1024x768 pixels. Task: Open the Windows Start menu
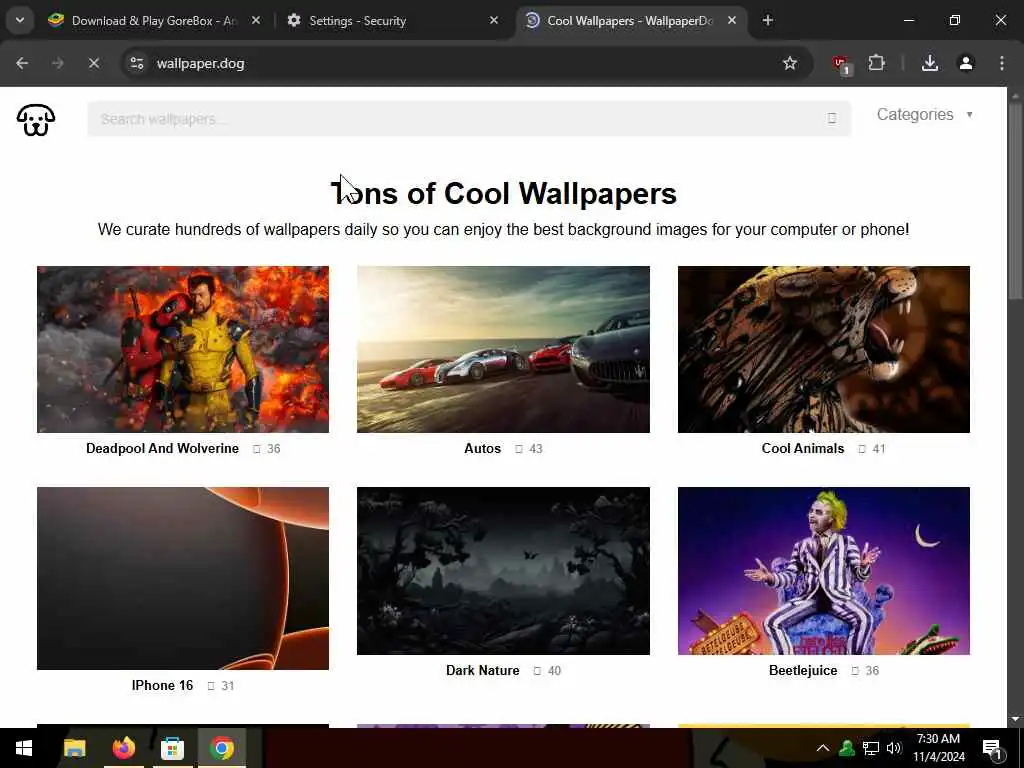click(x=24, y=748)
